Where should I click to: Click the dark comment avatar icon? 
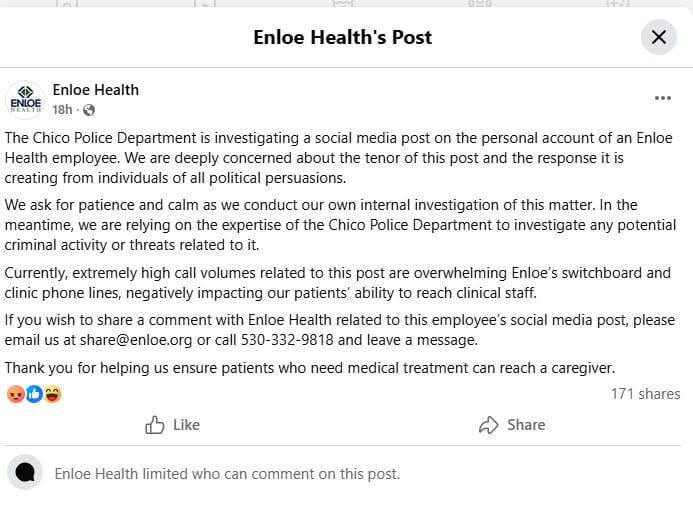click(26, 473)
